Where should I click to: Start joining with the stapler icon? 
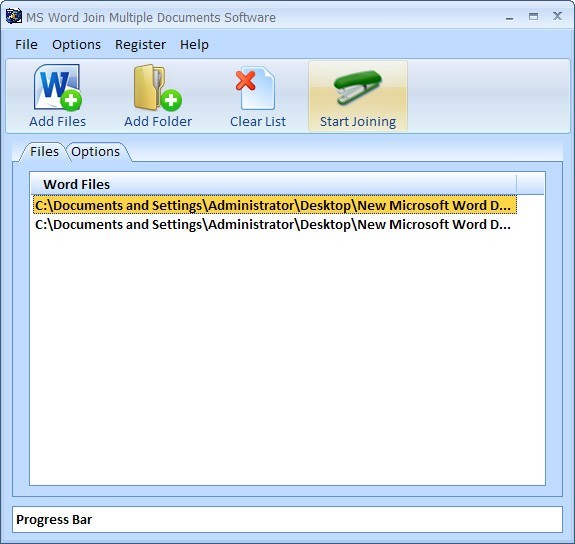point(358,88)
